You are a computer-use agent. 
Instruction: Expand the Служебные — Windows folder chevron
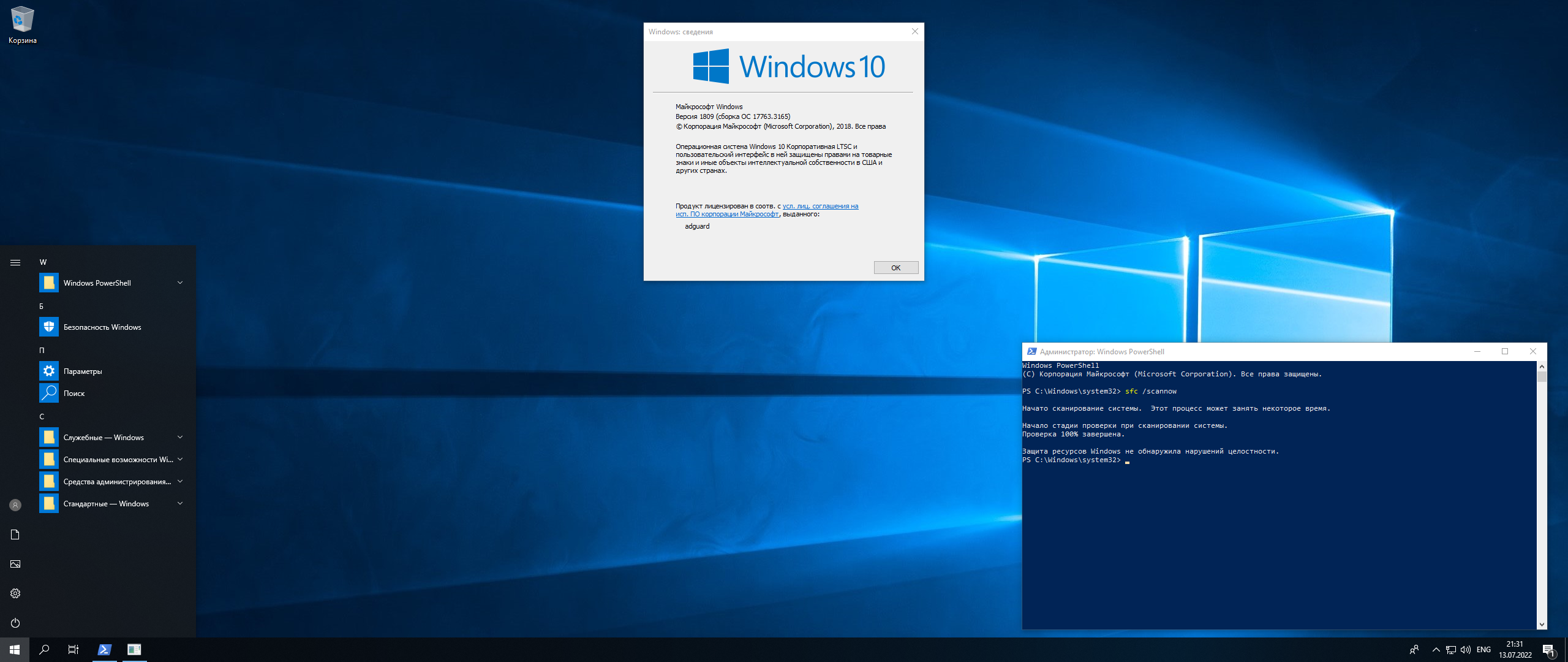click(180, 437)
